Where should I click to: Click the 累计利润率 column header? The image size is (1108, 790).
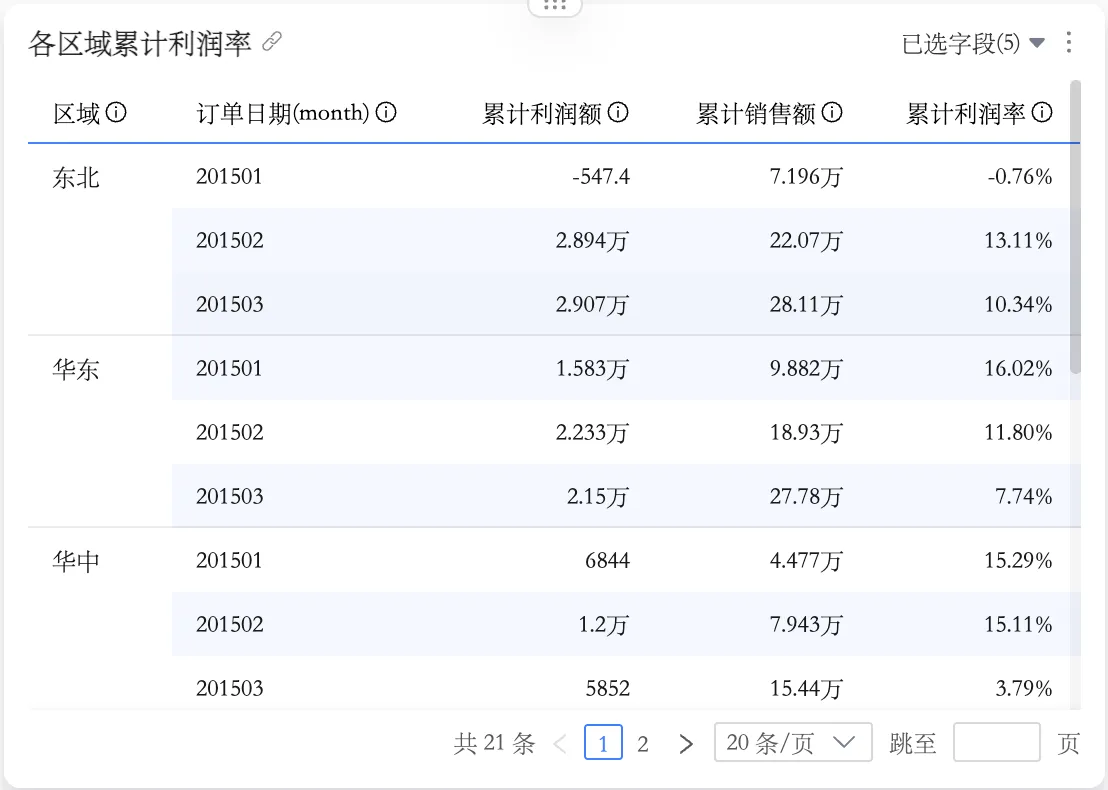pyautogui.click(x=965, y=114)
